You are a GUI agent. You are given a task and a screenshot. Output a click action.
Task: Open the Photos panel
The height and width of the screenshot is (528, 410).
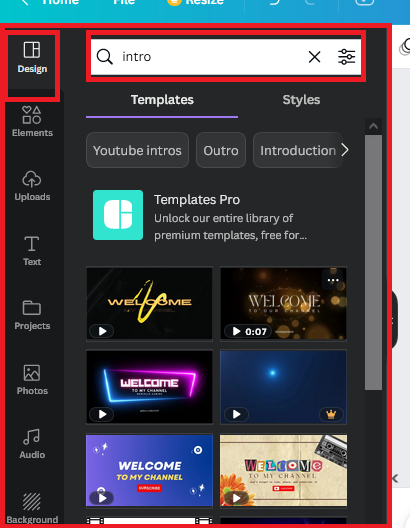pyautogui.click(x=32, y=380)
